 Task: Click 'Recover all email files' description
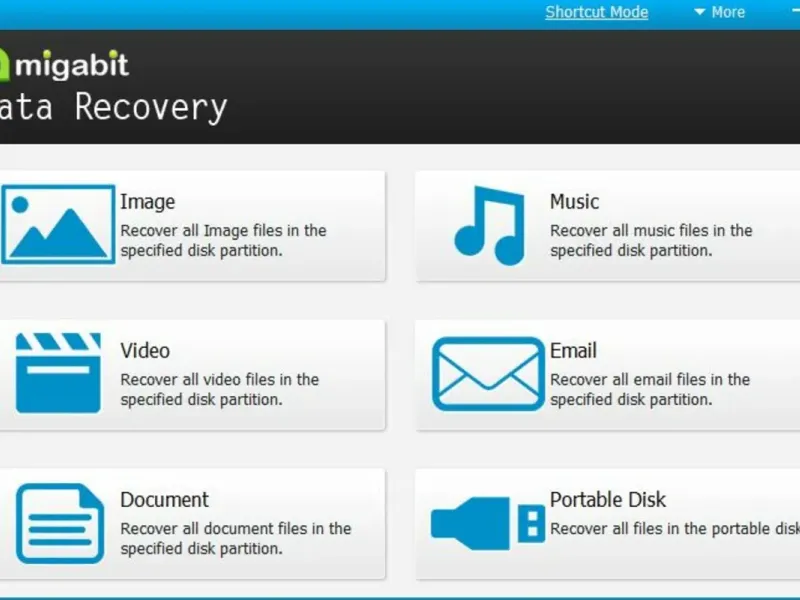pos(650,390)
